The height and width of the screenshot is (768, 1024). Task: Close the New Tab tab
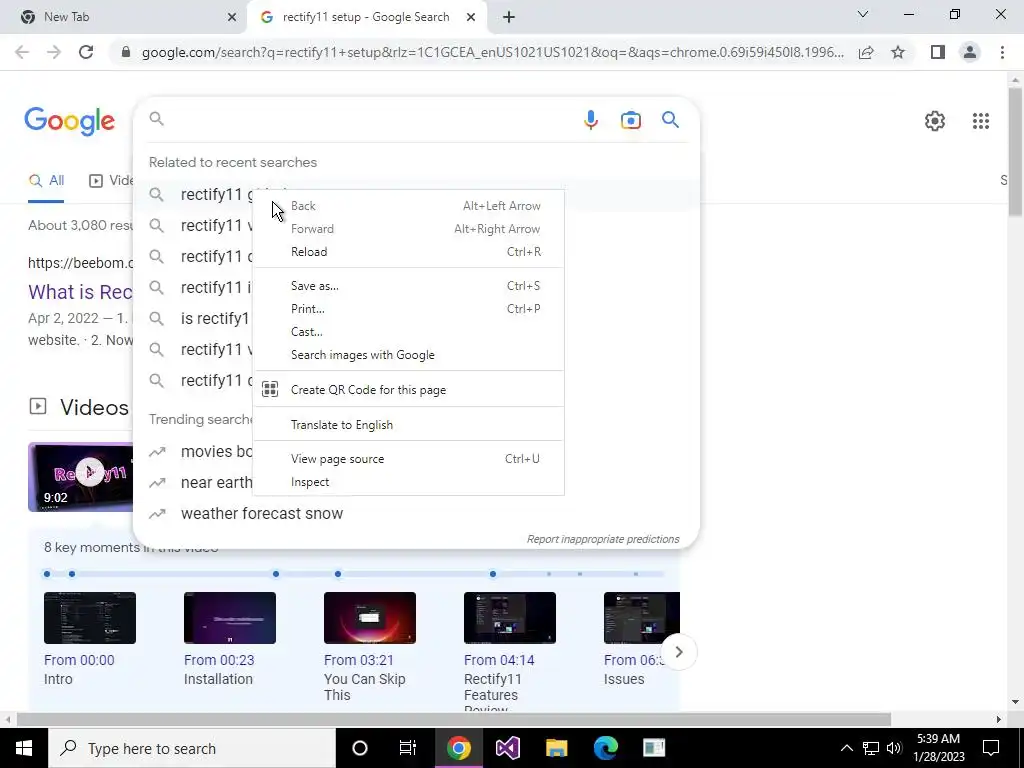click(232, 18)
